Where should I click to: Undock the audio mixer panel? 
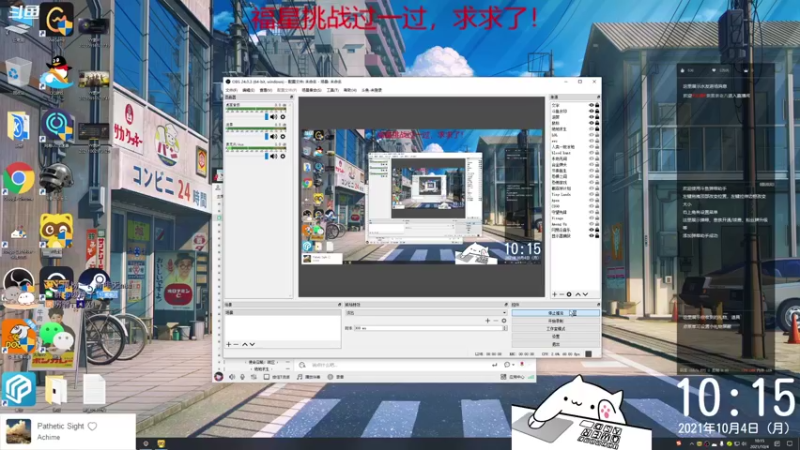291,97
